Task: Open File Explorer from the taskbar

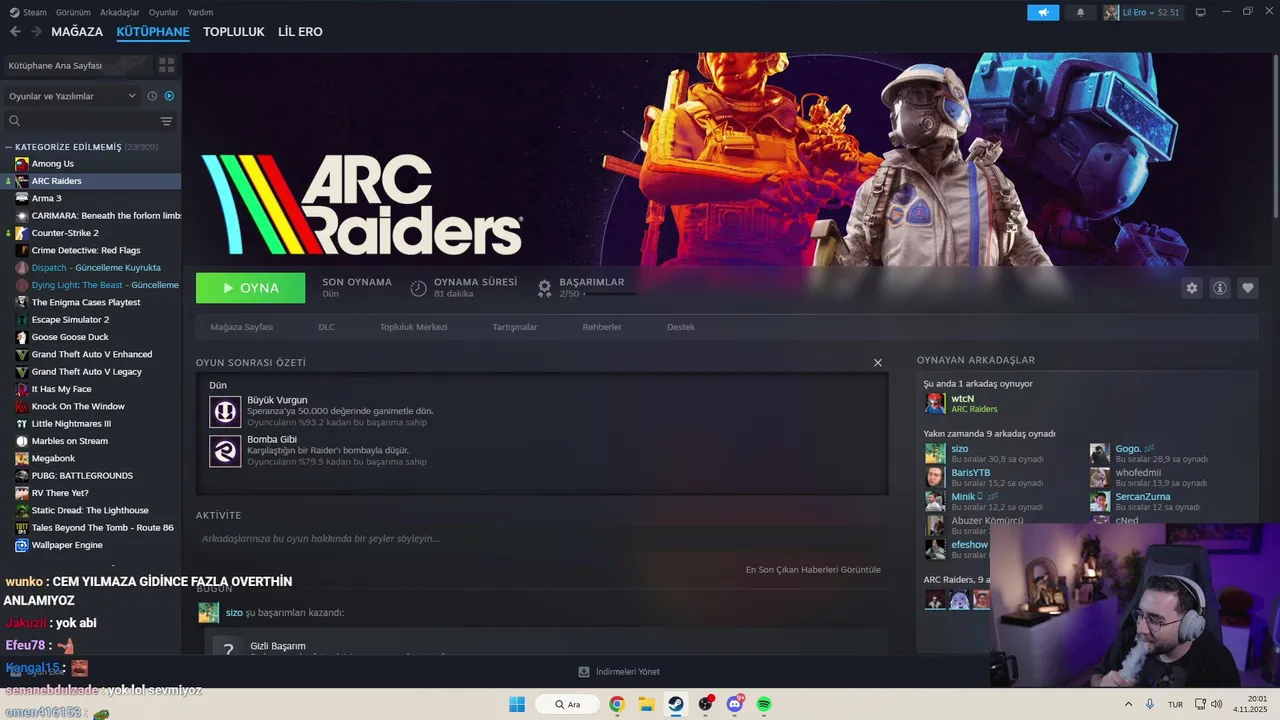Action: point(646,704)
